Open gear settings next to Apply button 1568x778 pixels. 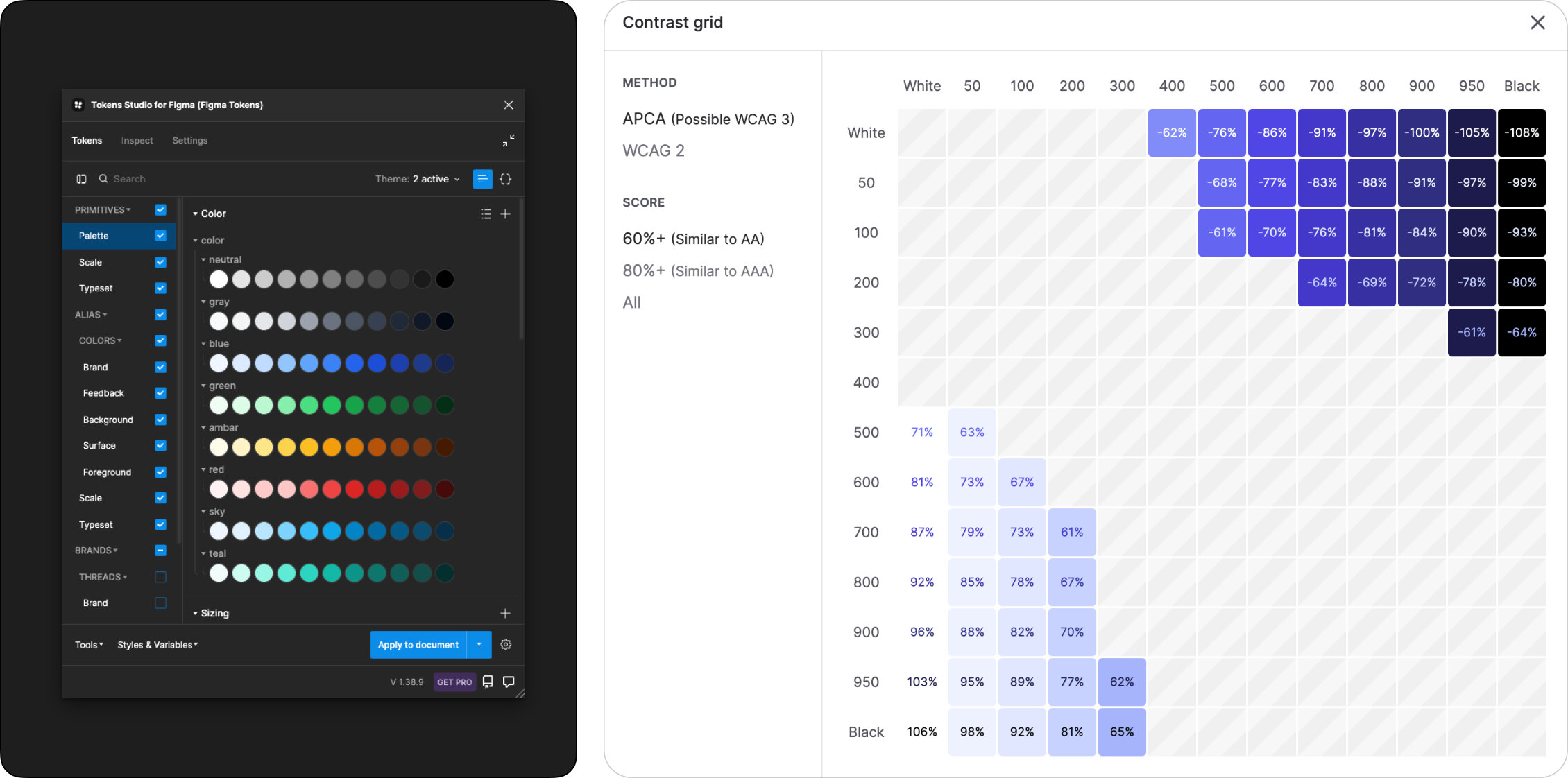506,644
